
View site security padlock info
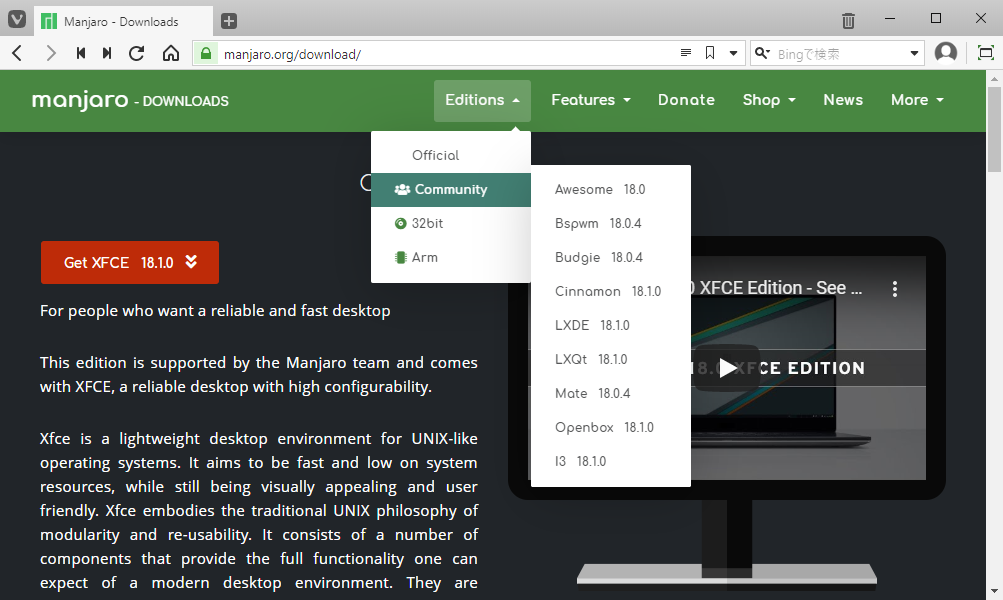tap(206, 54)
